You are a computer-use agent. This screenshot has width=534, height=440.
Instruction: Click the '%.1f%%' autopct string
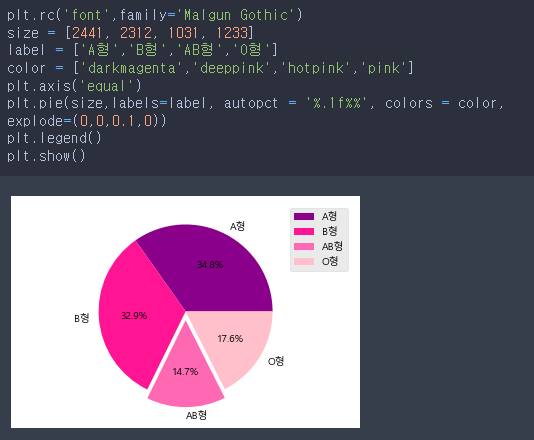pos(336,103)
